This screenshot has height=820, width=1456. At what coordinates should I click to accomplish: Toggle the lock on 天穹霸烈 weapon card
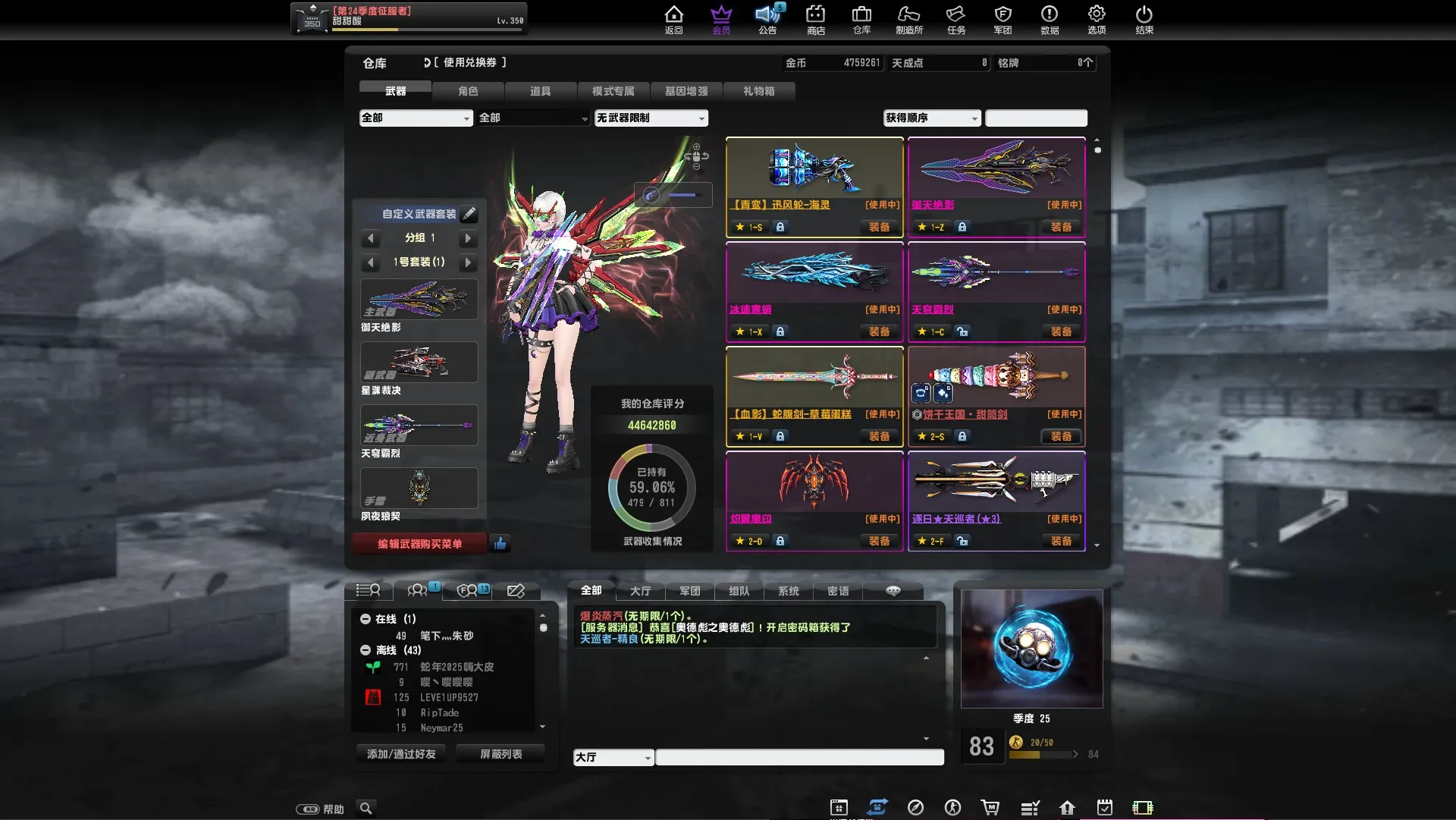962,331
